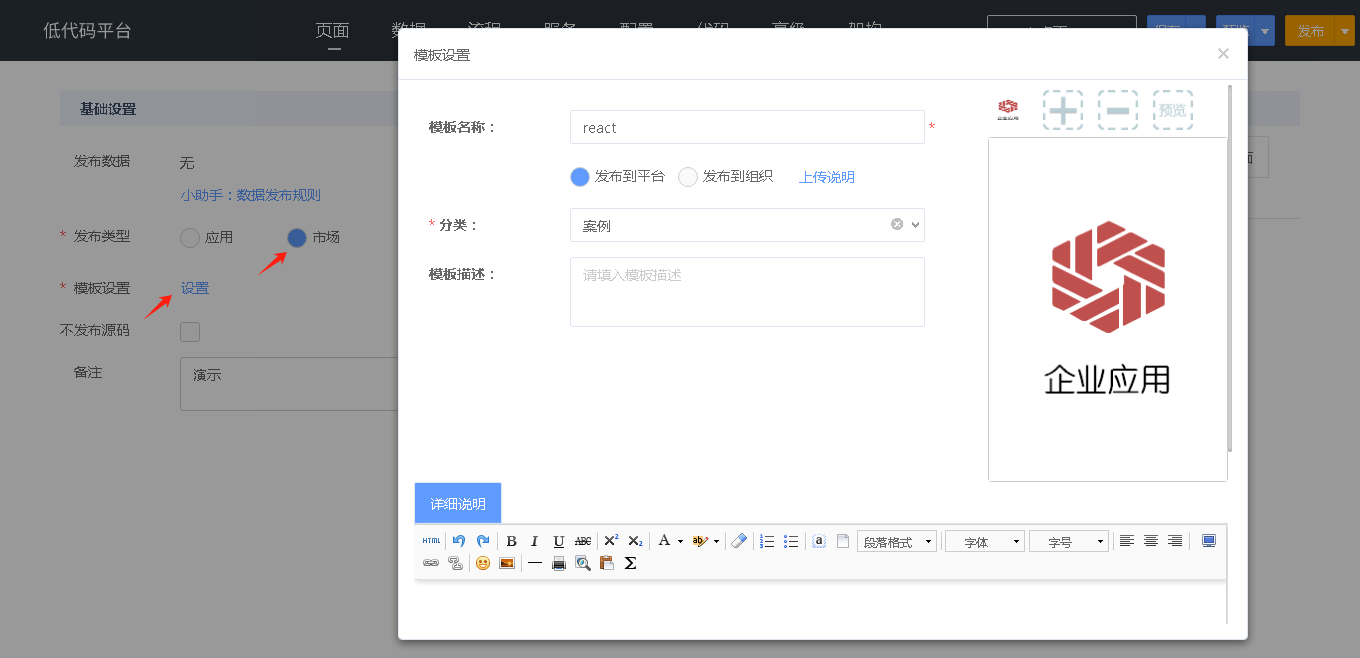Apply highlight color with ab button
This screenshot has width=1360, height=658.
coord(700,541)
